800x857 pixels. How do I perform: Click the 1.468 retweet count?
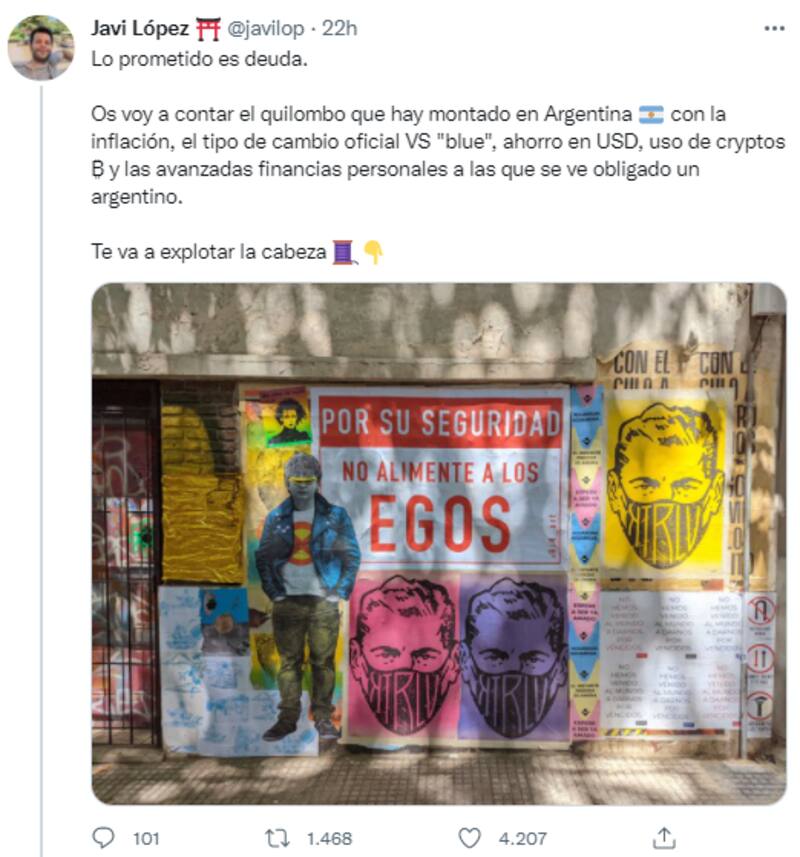click(x=329, y=838)
